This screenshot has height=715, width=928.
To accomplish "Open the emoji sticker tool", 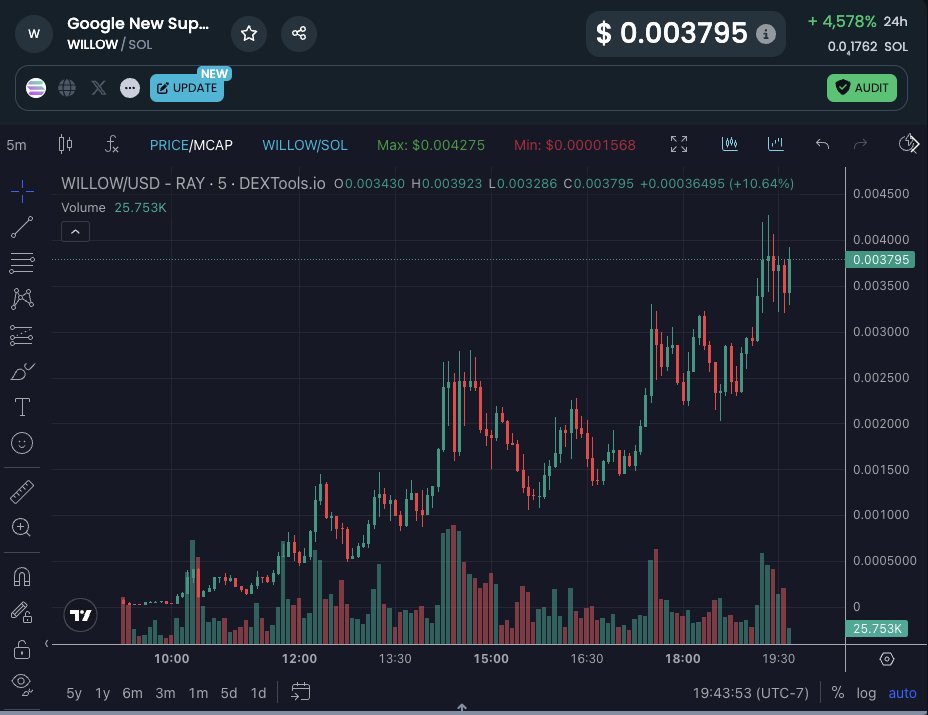I will (21, 443).
